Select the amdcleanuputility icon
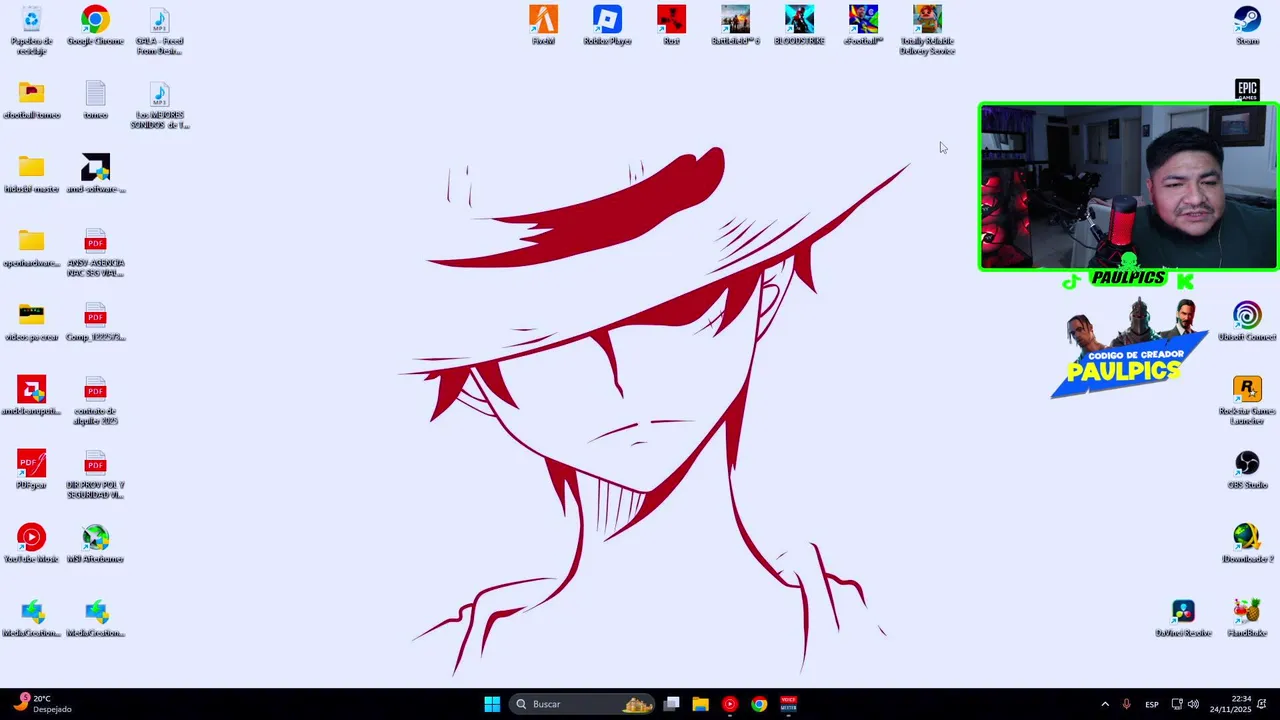 (31, 396)
